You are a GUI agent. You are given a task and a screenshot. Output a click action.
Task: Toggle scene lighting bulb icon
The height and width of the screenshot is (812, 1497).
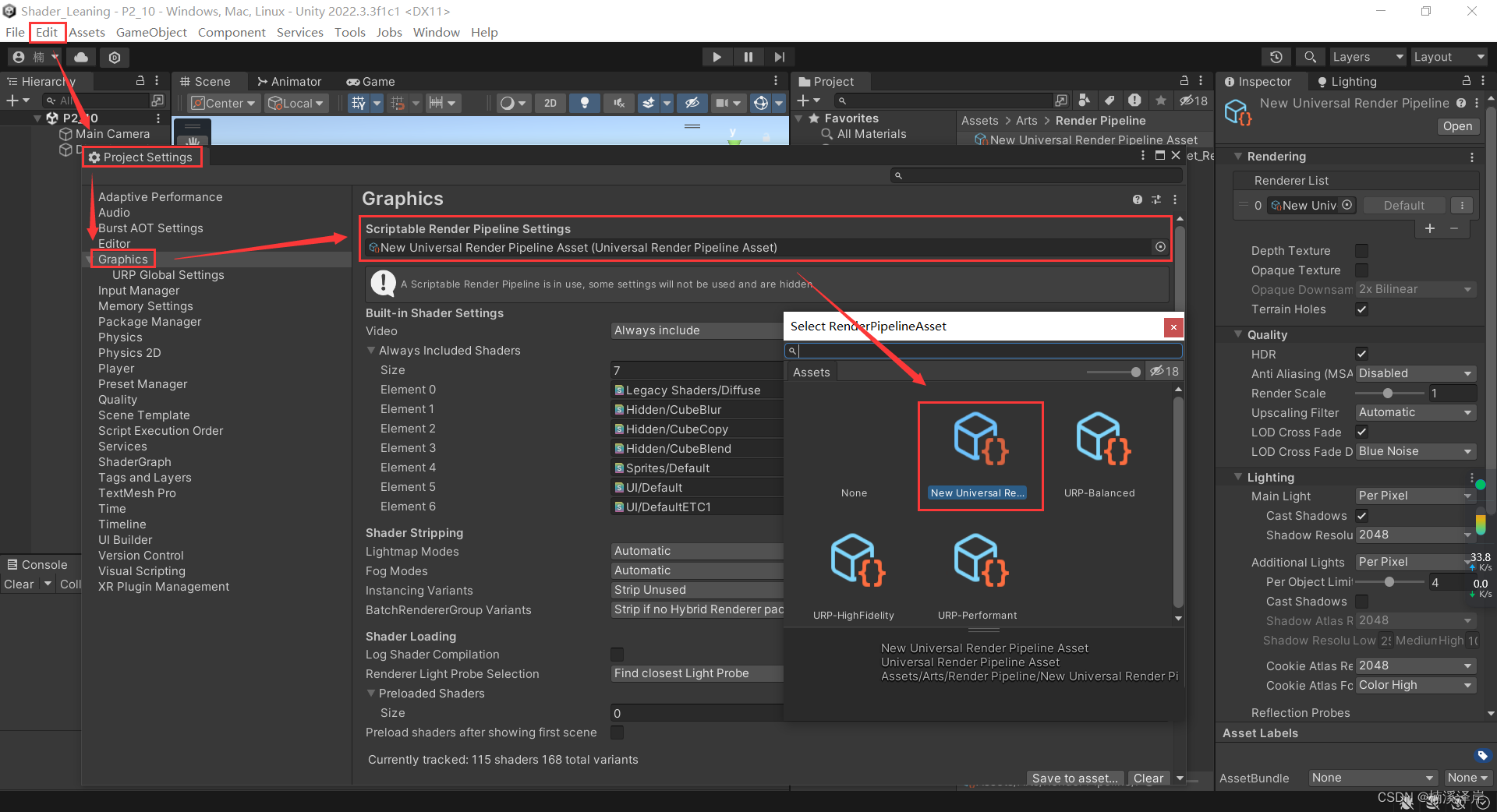click(x=584, y=103)
